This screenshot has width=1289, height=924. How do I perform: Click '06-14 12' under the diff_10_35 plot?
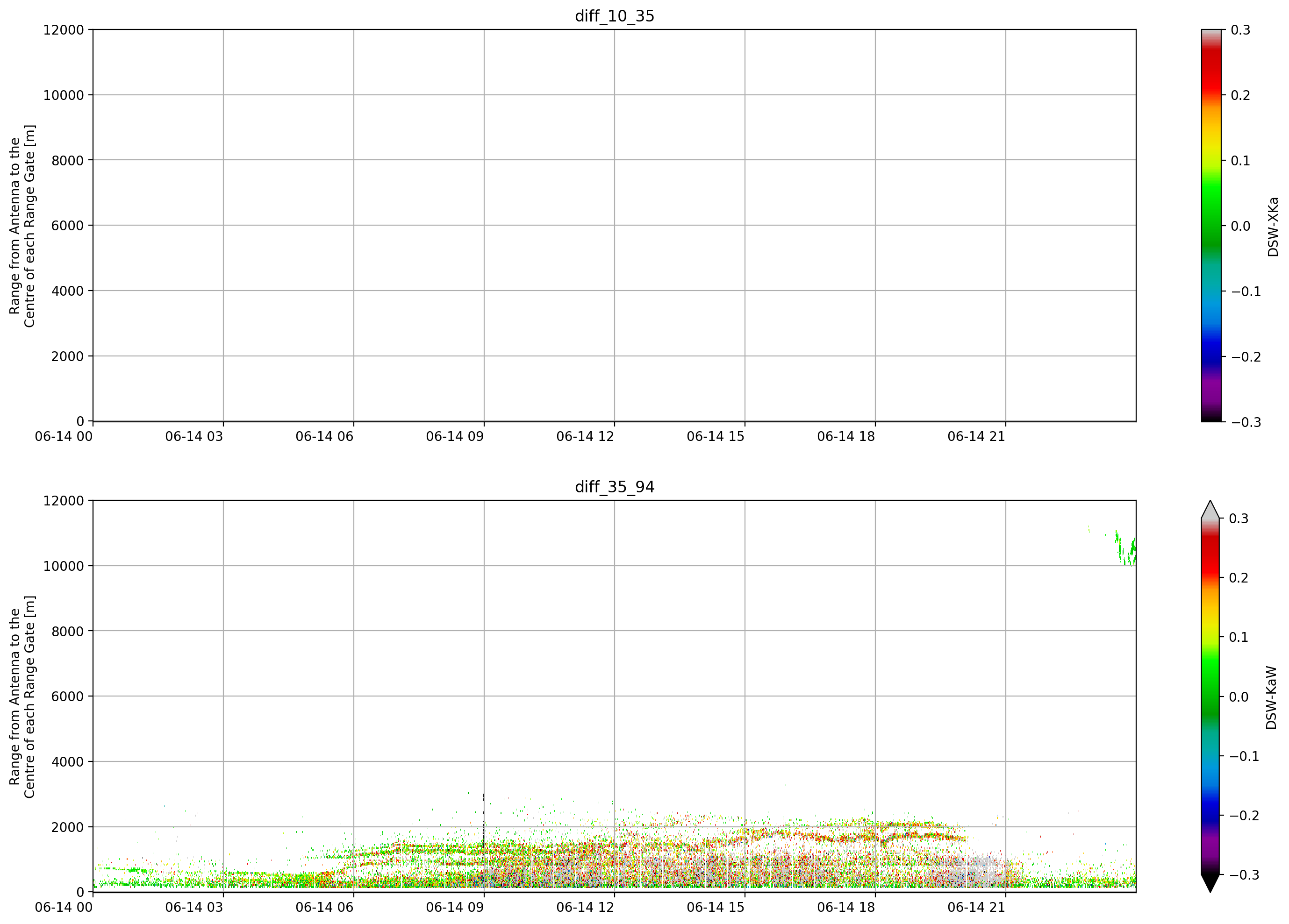(586, 437)
